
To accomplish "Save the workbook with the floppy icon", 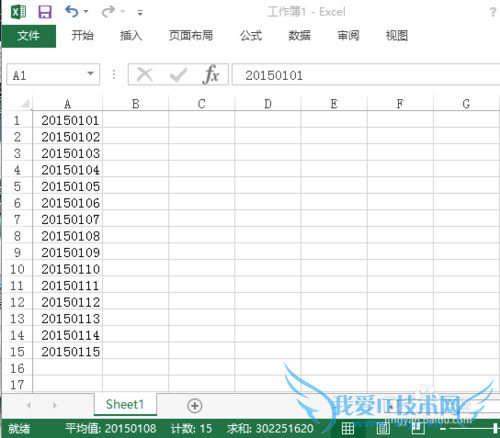I will click(x=45, y=12).
